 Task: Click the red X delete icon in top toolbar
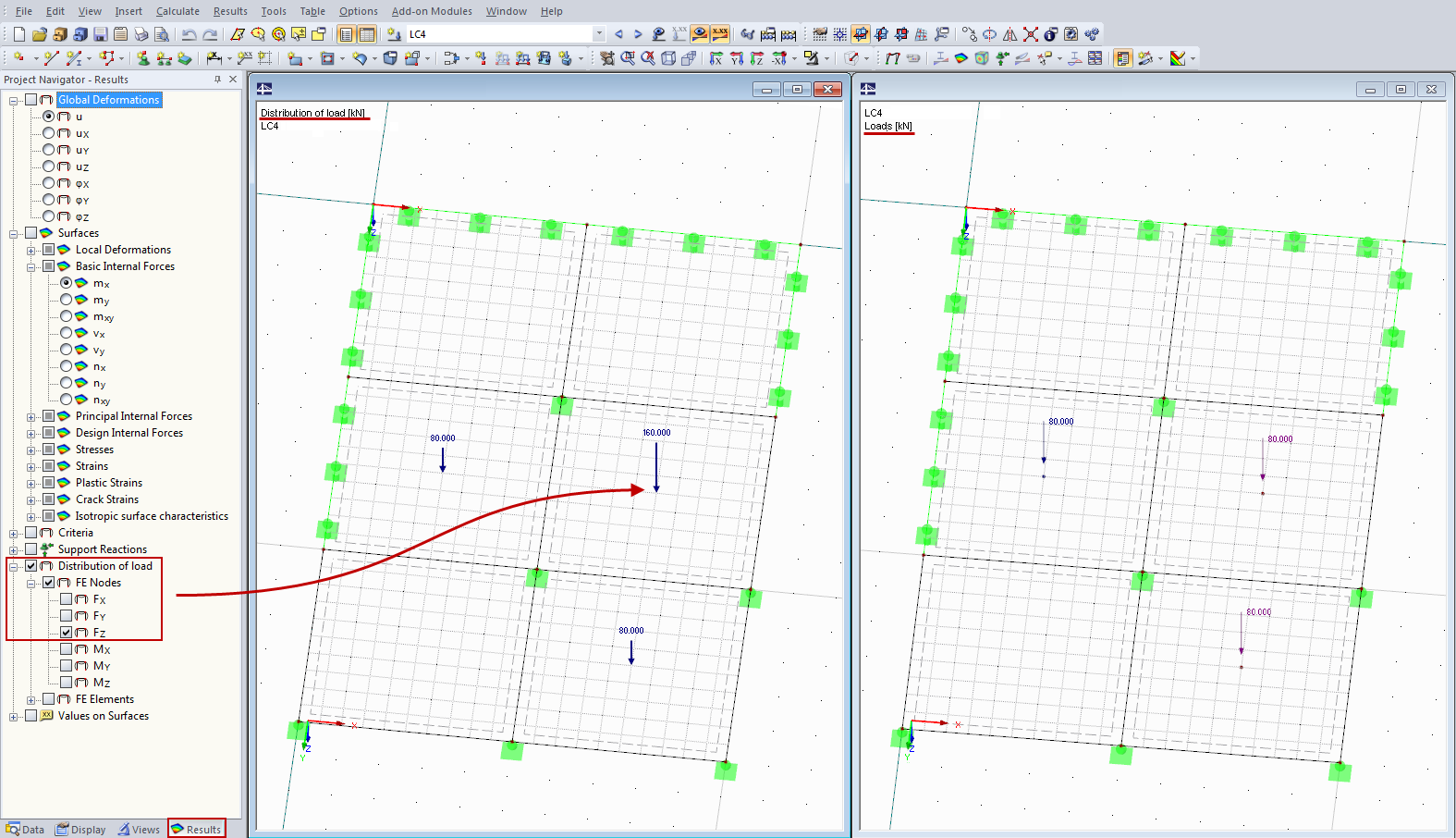(x=1031, y=34)
